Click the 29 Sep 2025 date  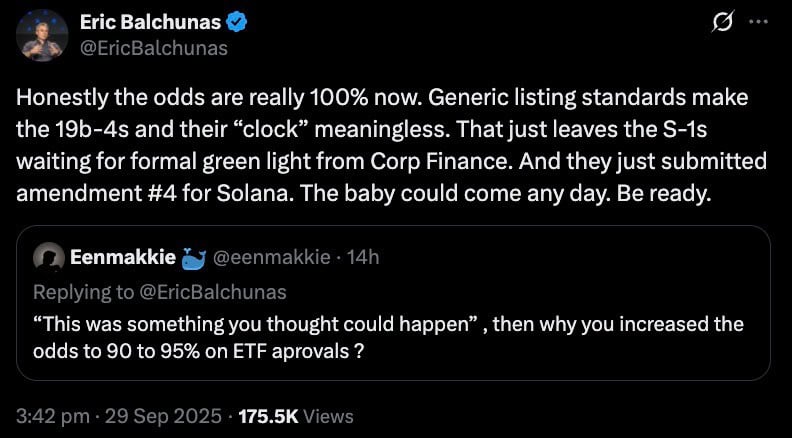coord(165,415)
